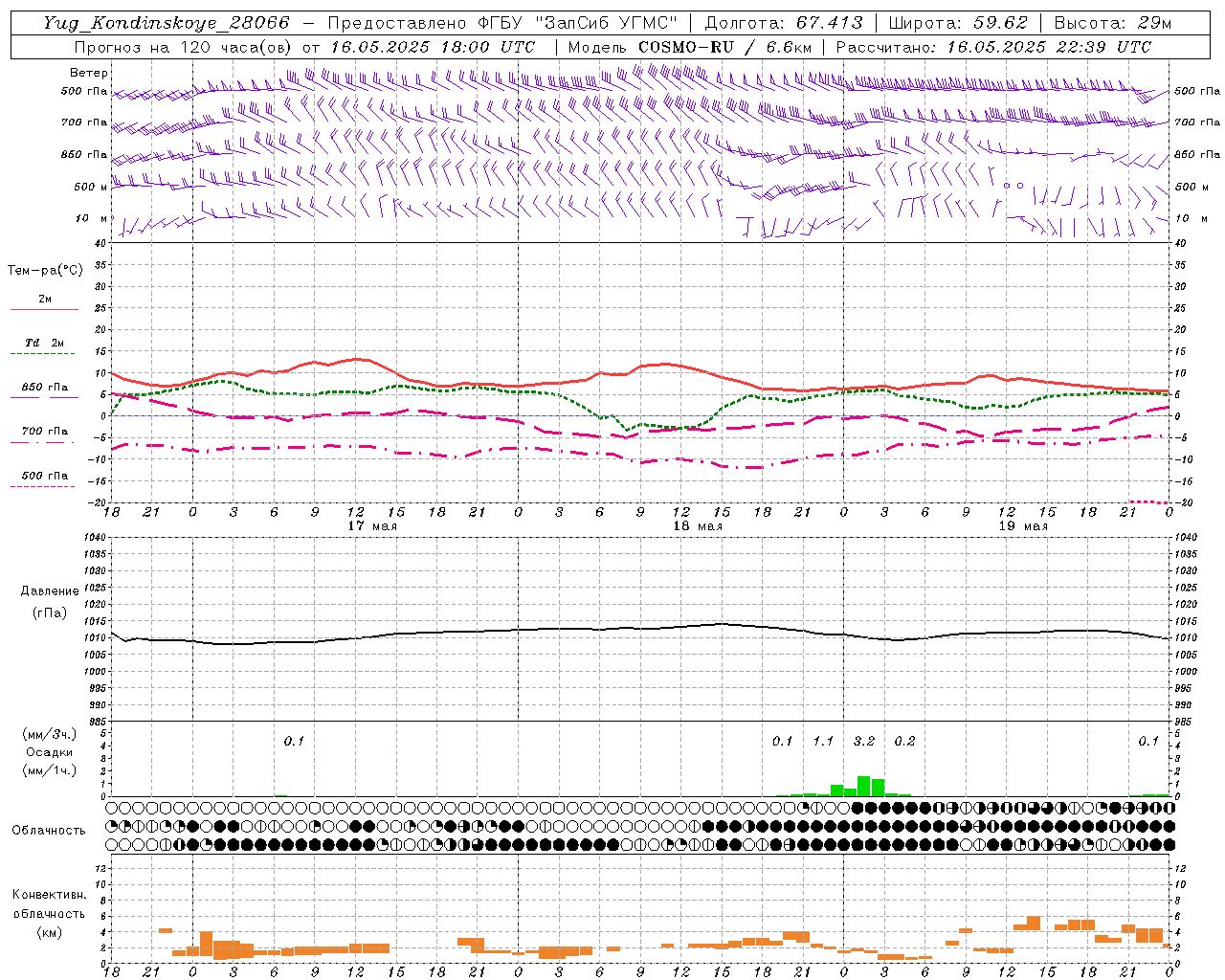This screenshot has width=1225, height=980.
Task: Click the 700 гПа temperature legend entry
Action: coord(44,432)
